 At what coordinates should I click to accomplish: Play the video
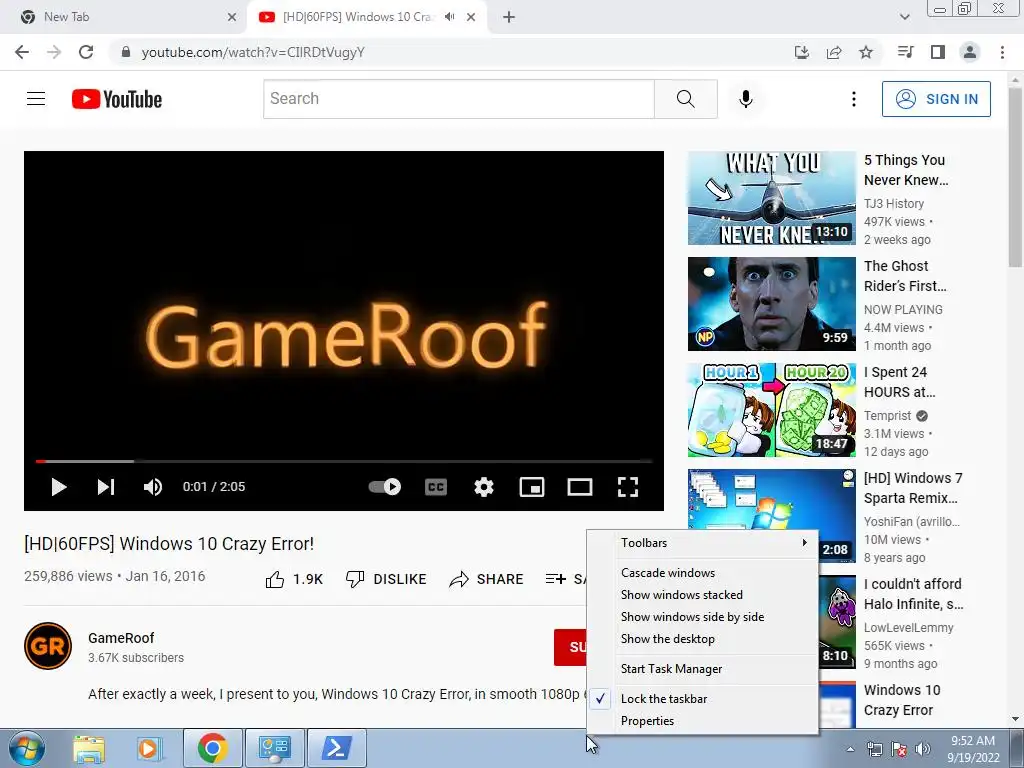pos(59,487)
